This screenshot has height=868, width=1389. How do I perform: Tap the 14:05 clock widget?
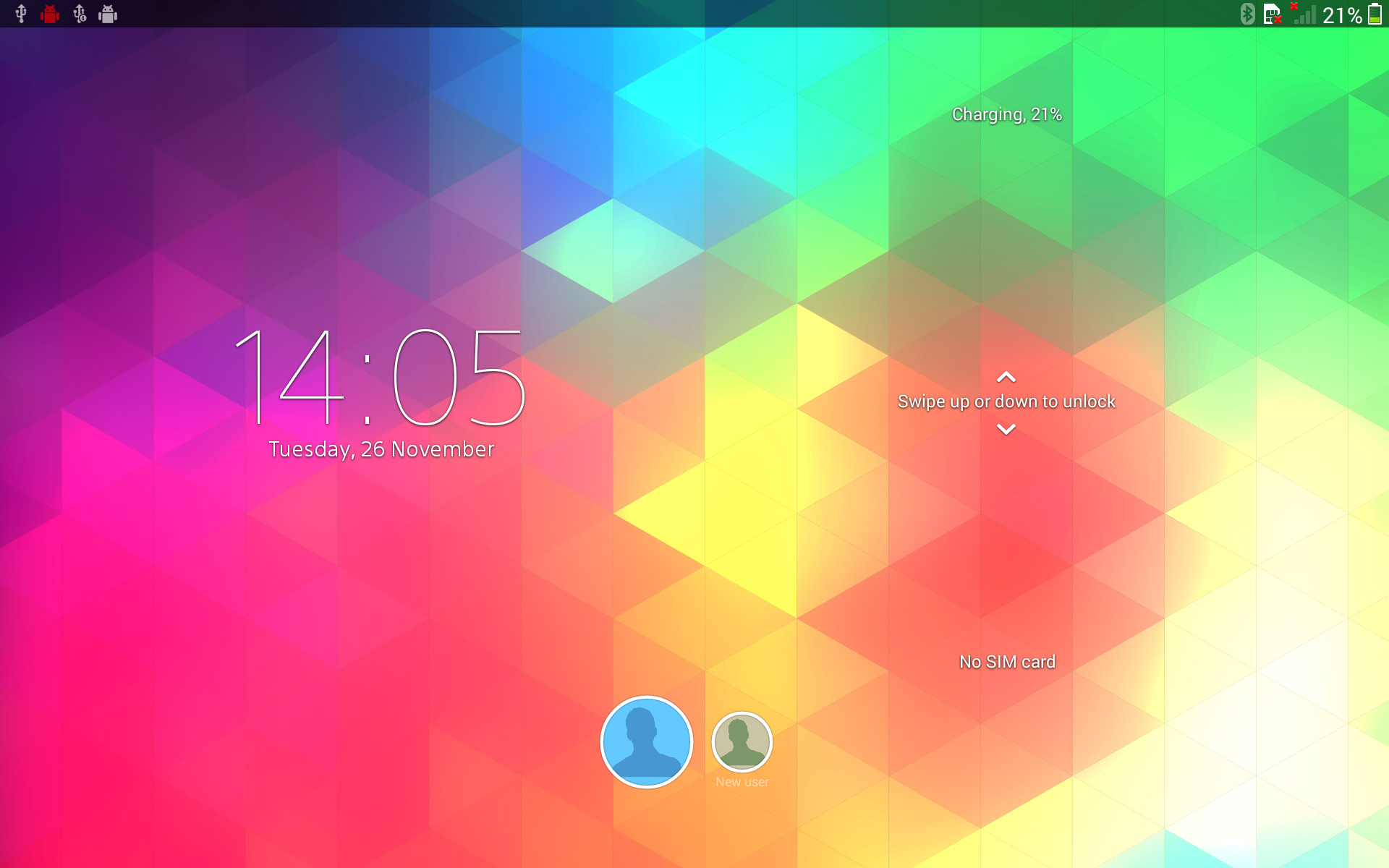[381, 377]
